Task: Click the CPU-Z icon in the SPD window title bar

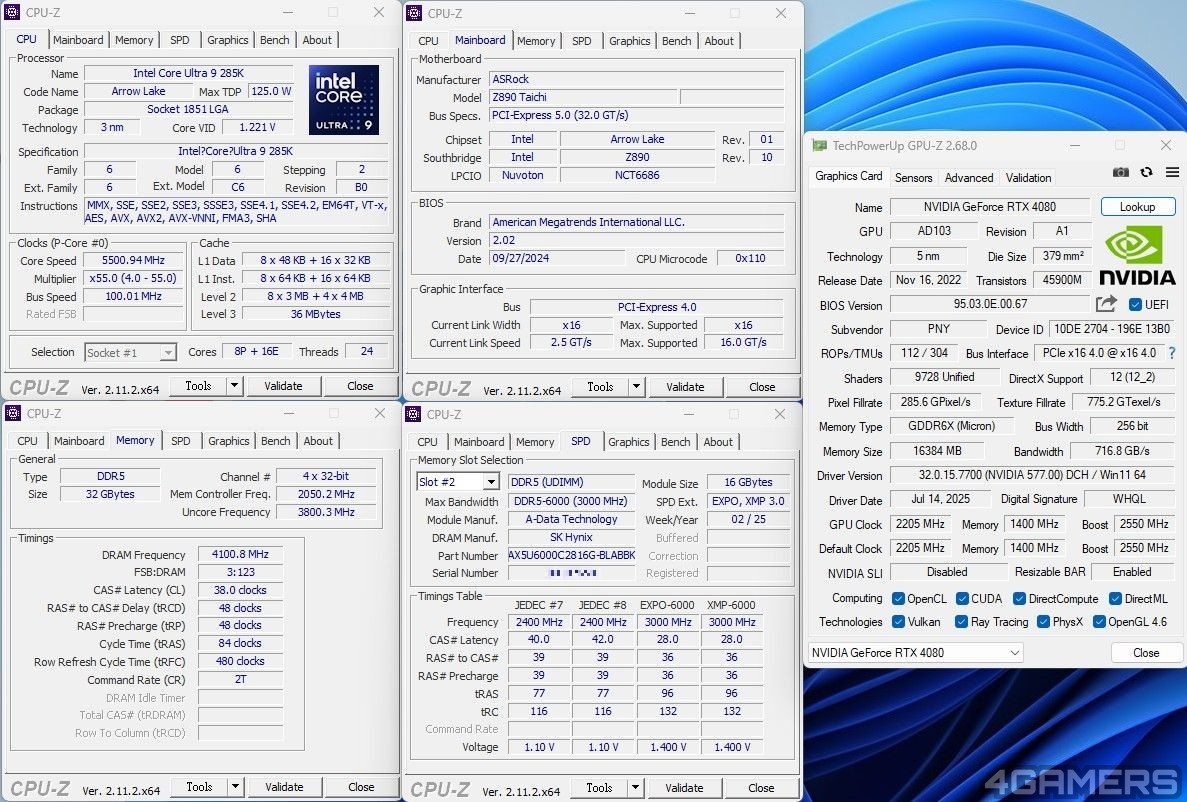Action: [413, 413]
